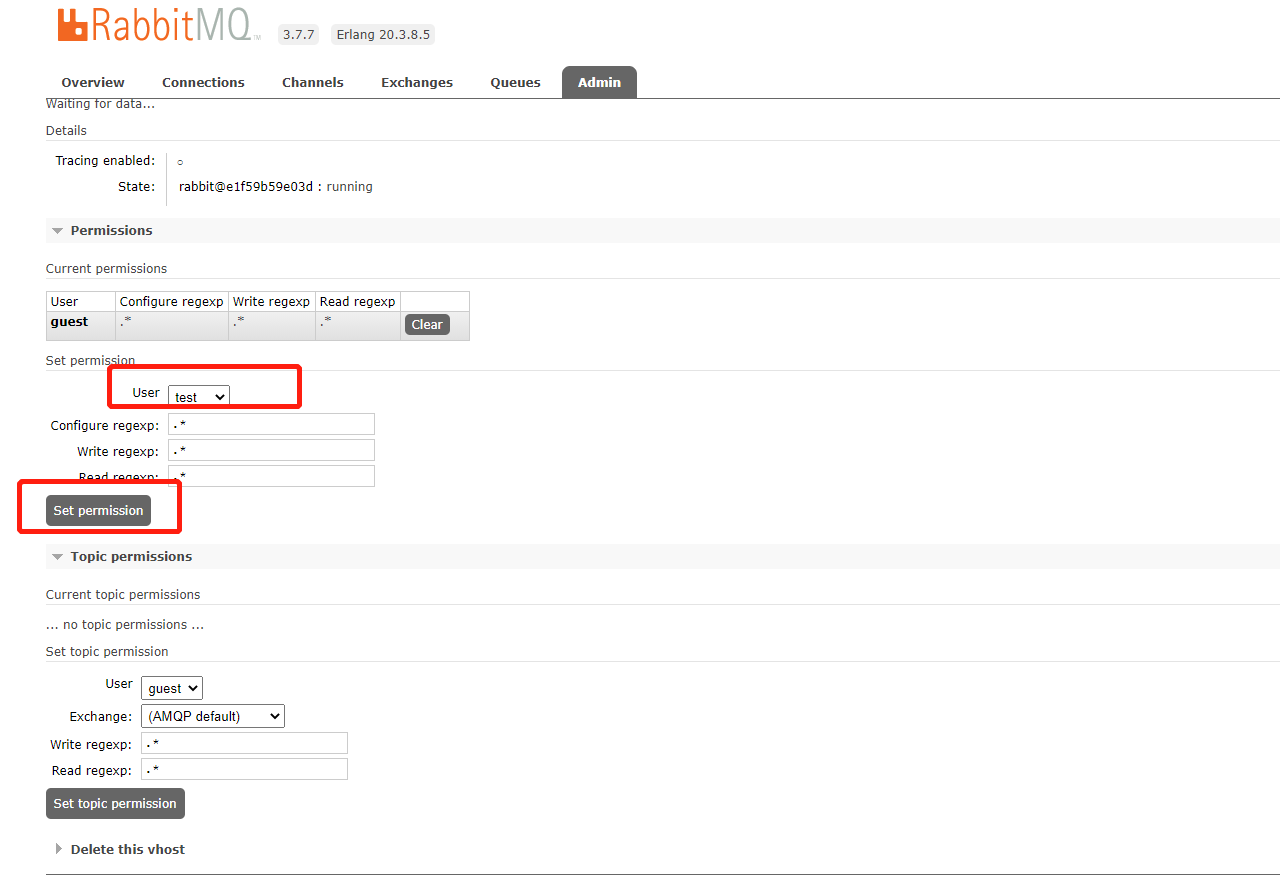Open the Exchange dropdown showing AMQP default

pos(212,715)
